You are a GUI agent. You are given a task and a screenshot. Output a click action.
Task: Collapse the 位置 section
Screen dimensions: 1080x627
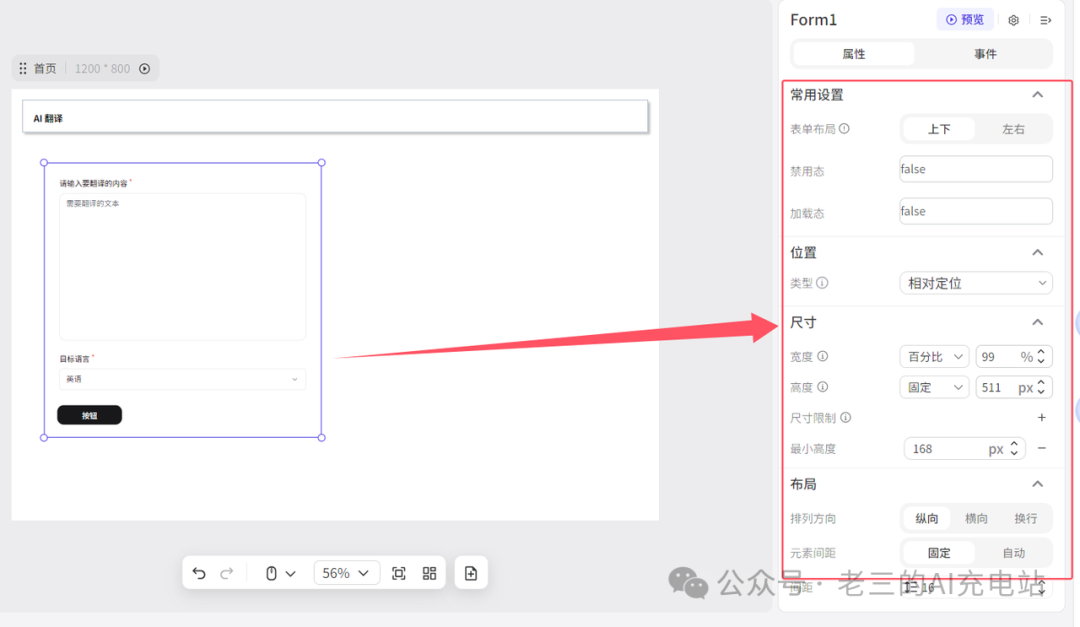pyautogui.click(x=1037, y=252)
